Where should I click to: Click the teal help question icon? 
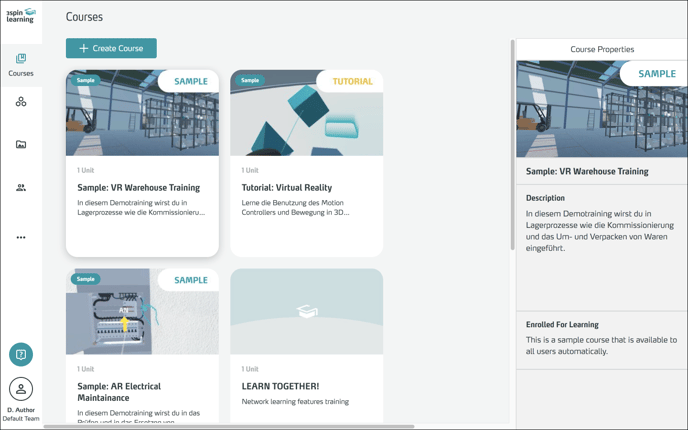(21, 354)
